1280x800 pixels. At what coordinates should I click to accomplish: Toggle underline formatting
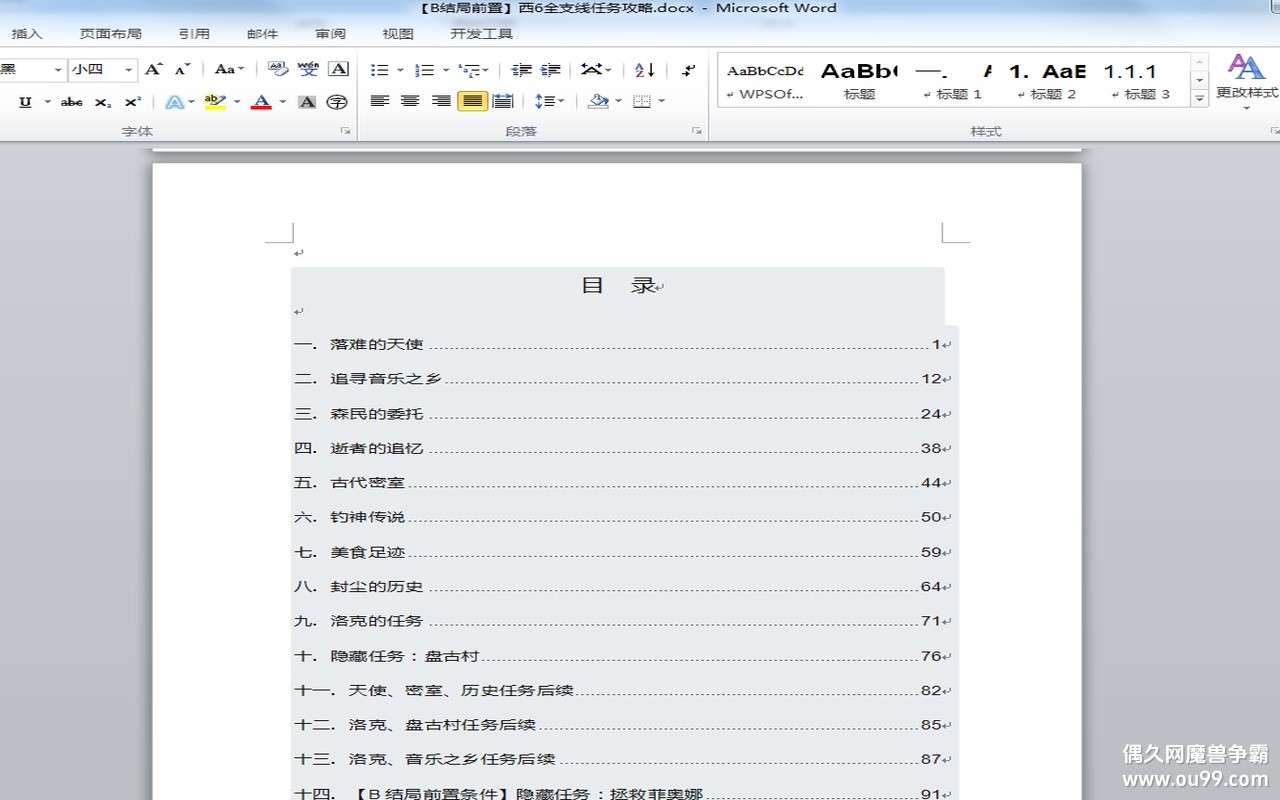25,102
